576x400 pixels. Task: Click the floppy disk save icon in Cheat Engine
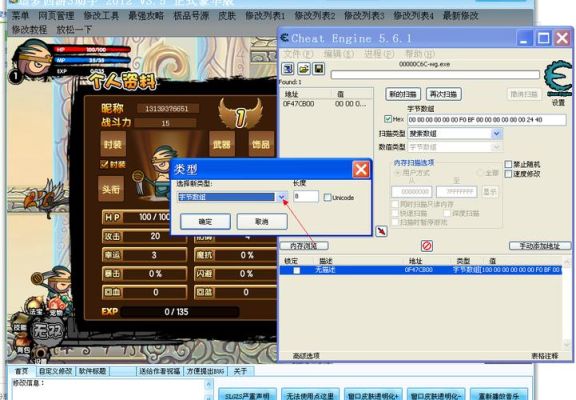318,69
